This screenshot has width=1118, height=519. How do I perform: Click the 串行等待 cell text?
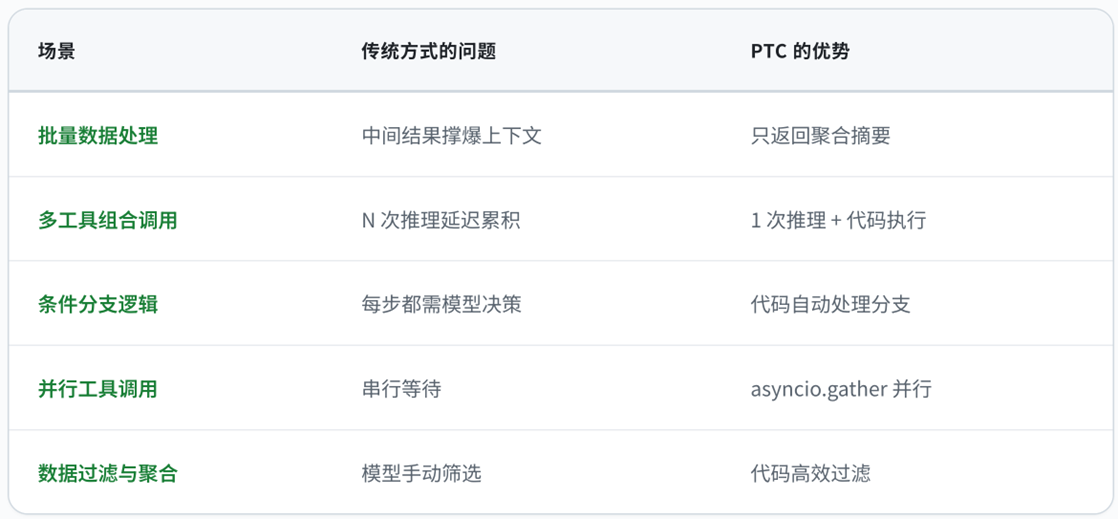401,389
